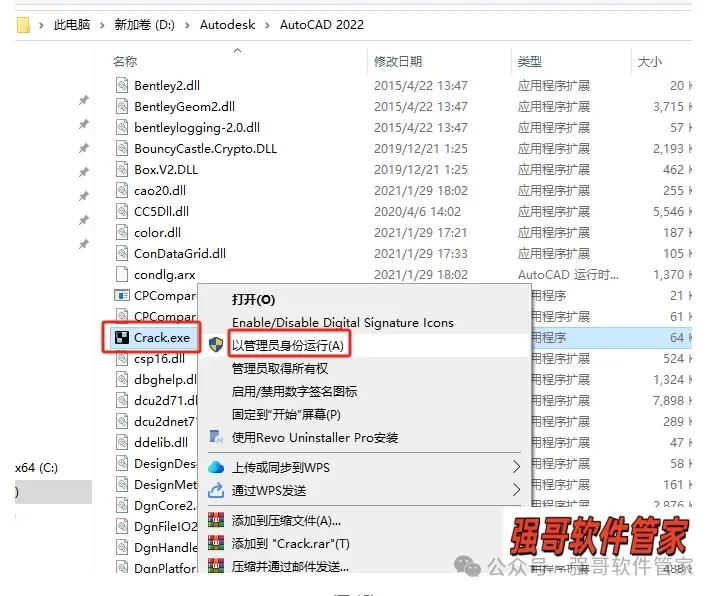This screenshot has width=717, height=596.
Task: Click the csp16.dll file icon
Action: click(122, 359)
